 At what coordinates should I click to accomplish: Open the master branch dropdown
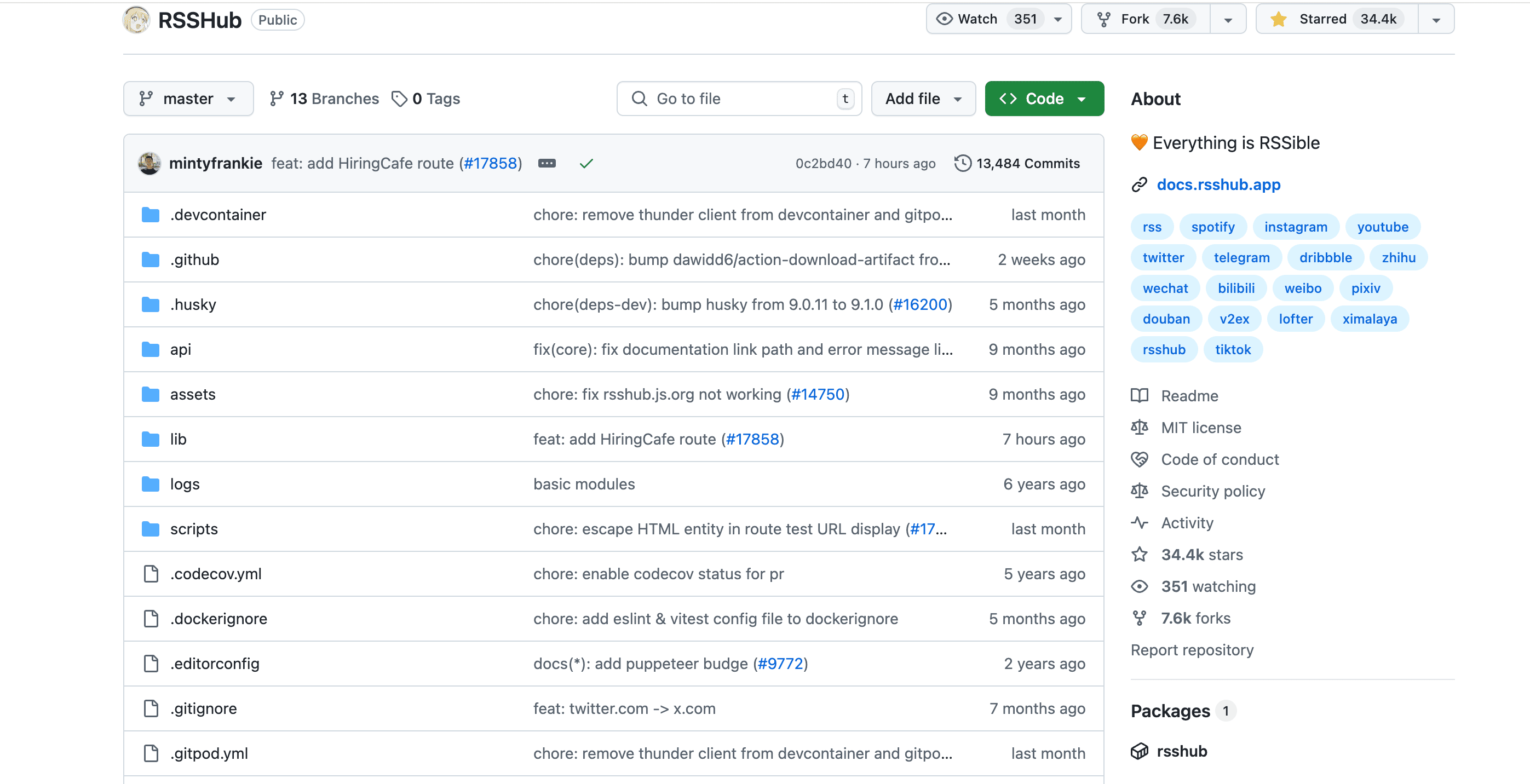pyautogui.click(x=188, y=99)
